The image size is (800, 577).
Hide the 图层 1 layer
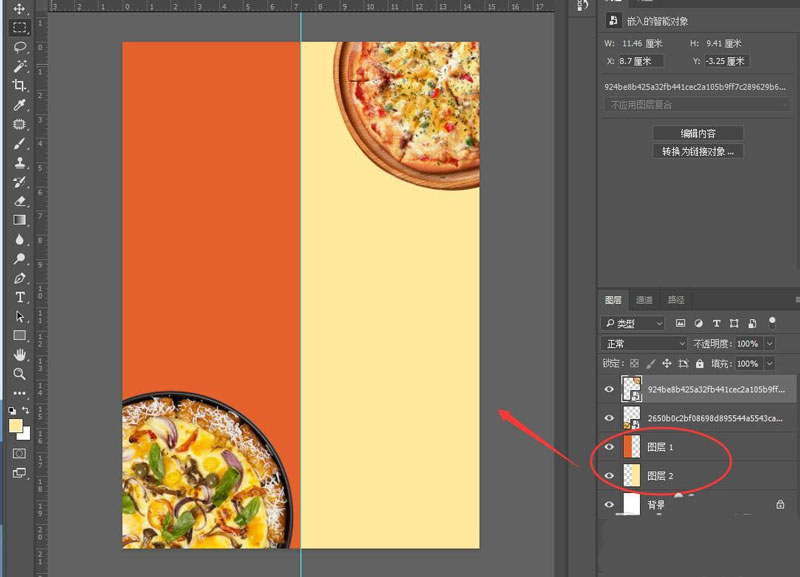pyautogui.click(x=609, y=447)
